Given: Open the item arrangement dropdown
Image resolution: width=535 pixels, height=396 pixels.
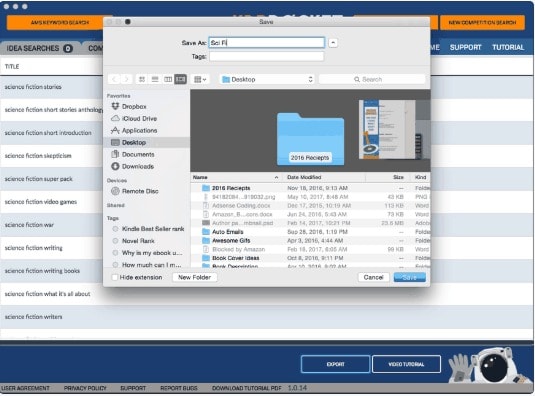Looking at the screenshot, I should [200, 79].
